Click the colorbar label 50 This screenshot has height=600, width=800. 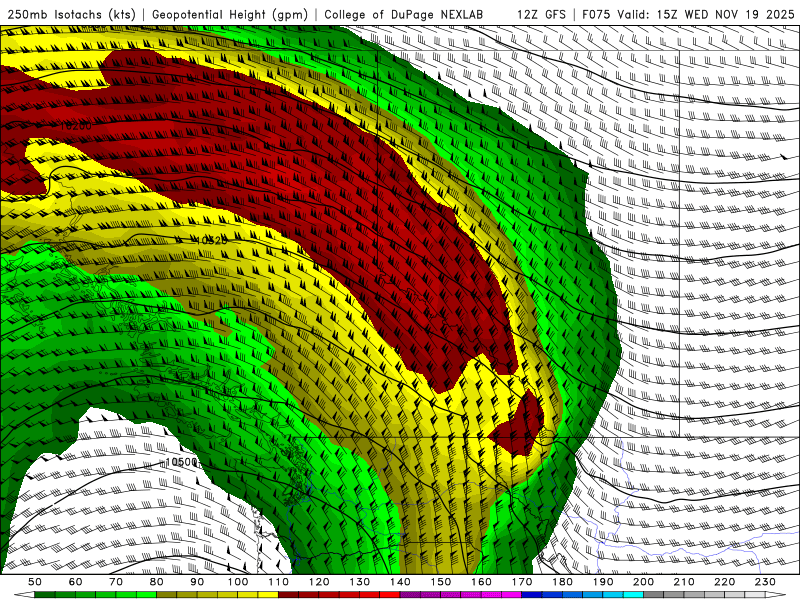click(35, 582)
